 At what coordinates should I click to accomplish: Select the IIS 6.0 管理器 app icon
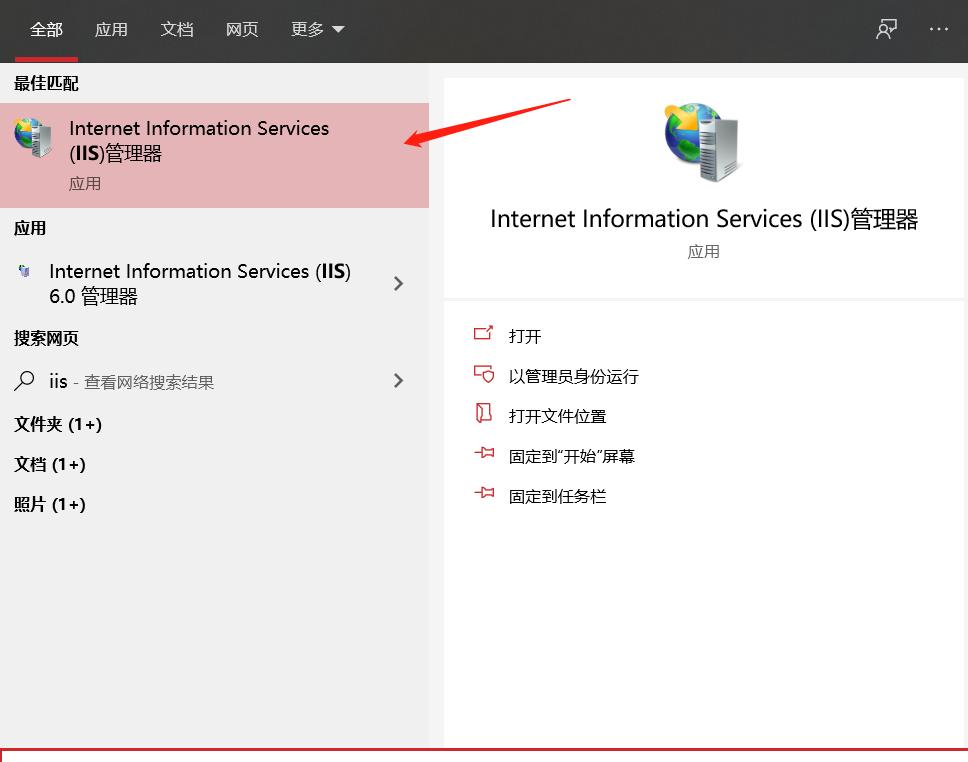pos(22,271)
